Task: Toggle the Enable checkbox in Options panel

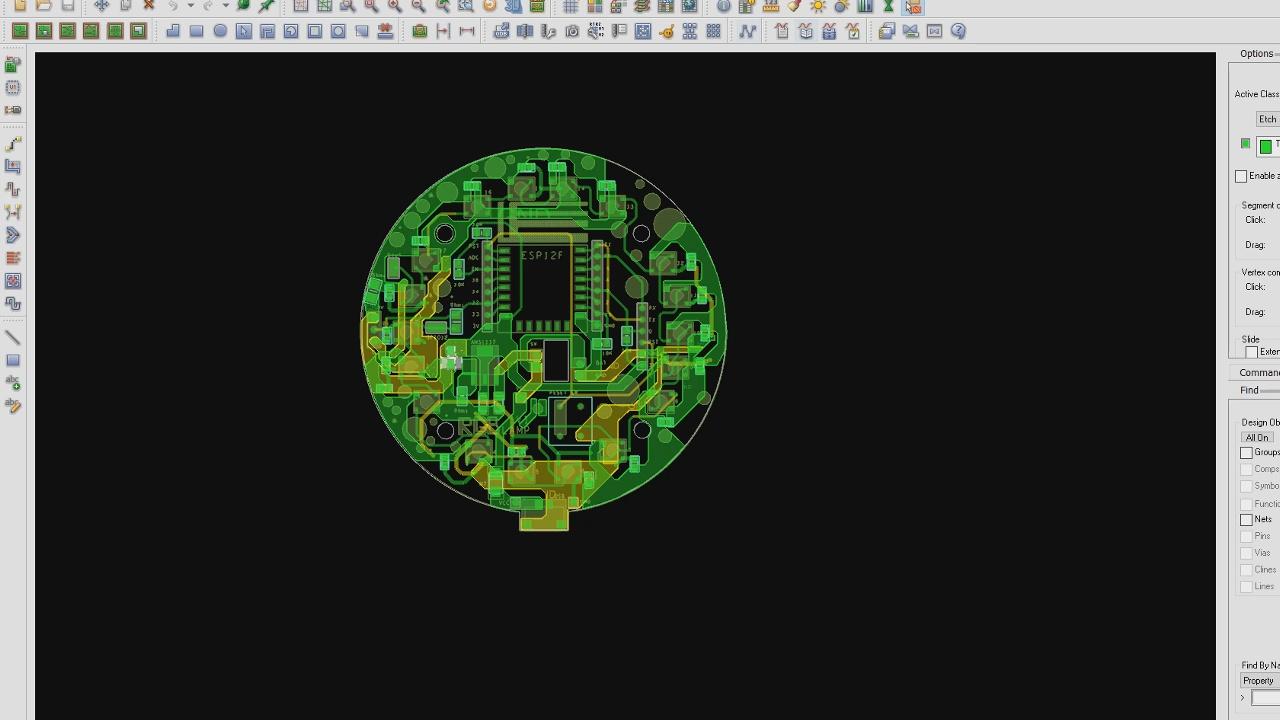Action: (1241, 176)
